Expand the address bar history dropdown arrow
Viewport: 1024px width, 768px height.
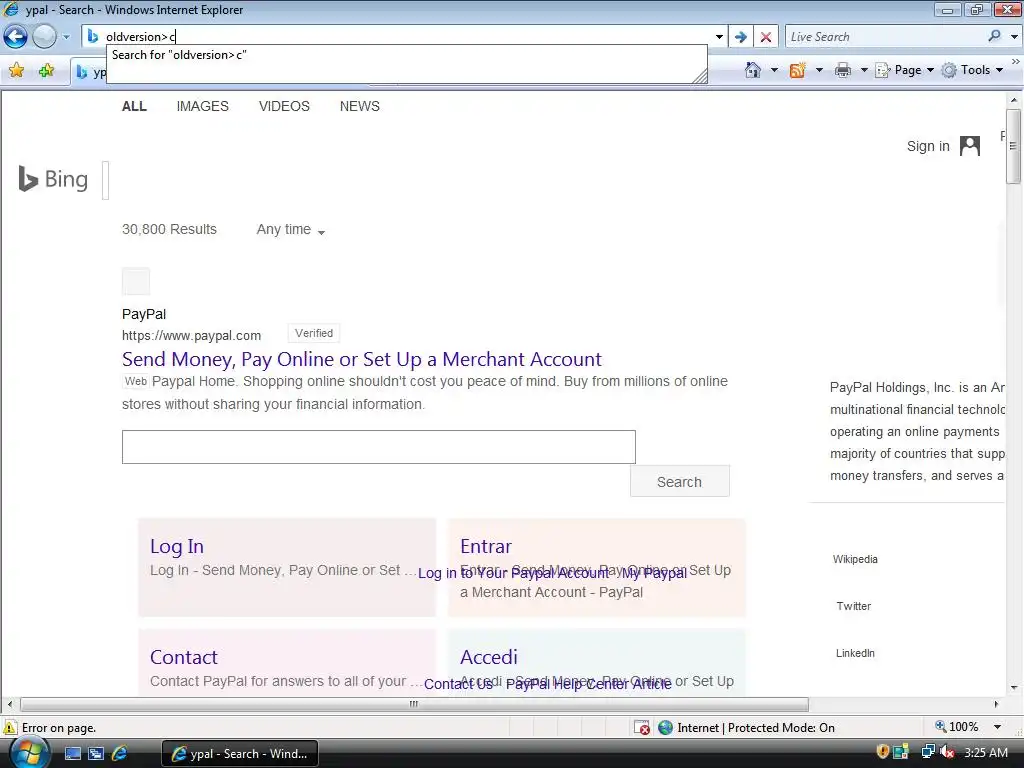tap(719, 37)
